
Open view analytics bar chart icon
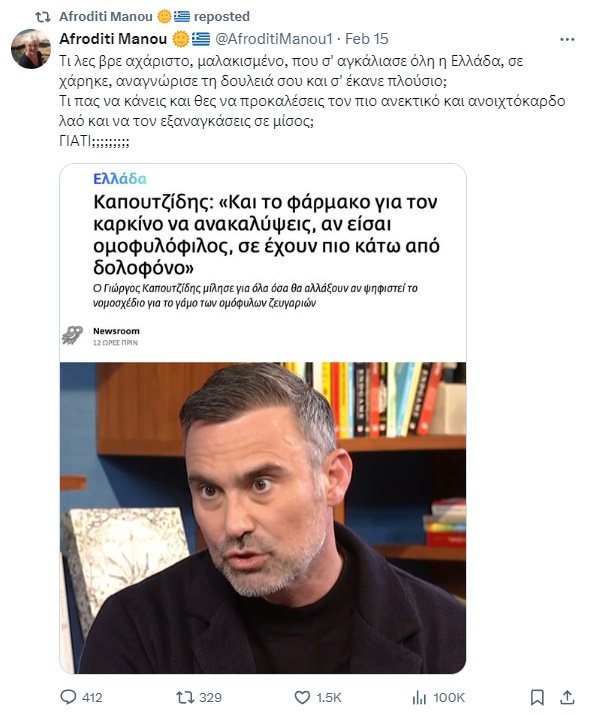pos(419,697)
